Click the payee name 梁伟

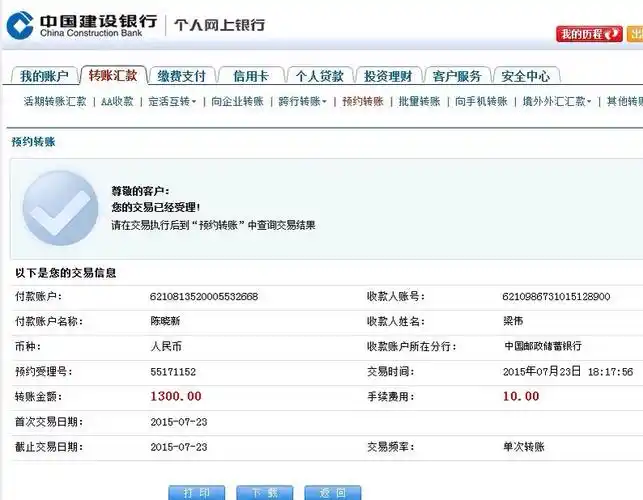tap(513, 321)
